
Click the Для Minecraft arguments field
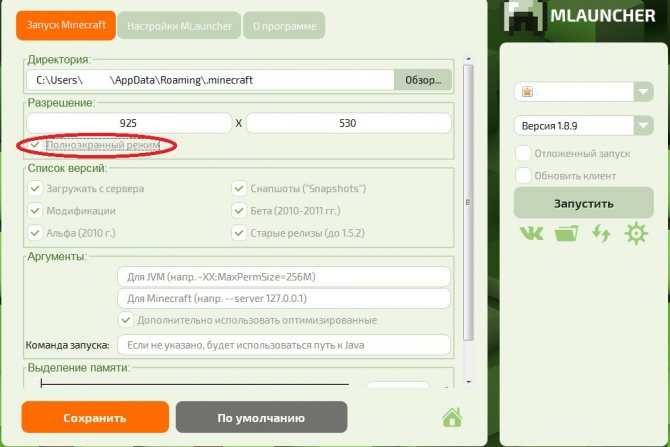pos(284,298)
